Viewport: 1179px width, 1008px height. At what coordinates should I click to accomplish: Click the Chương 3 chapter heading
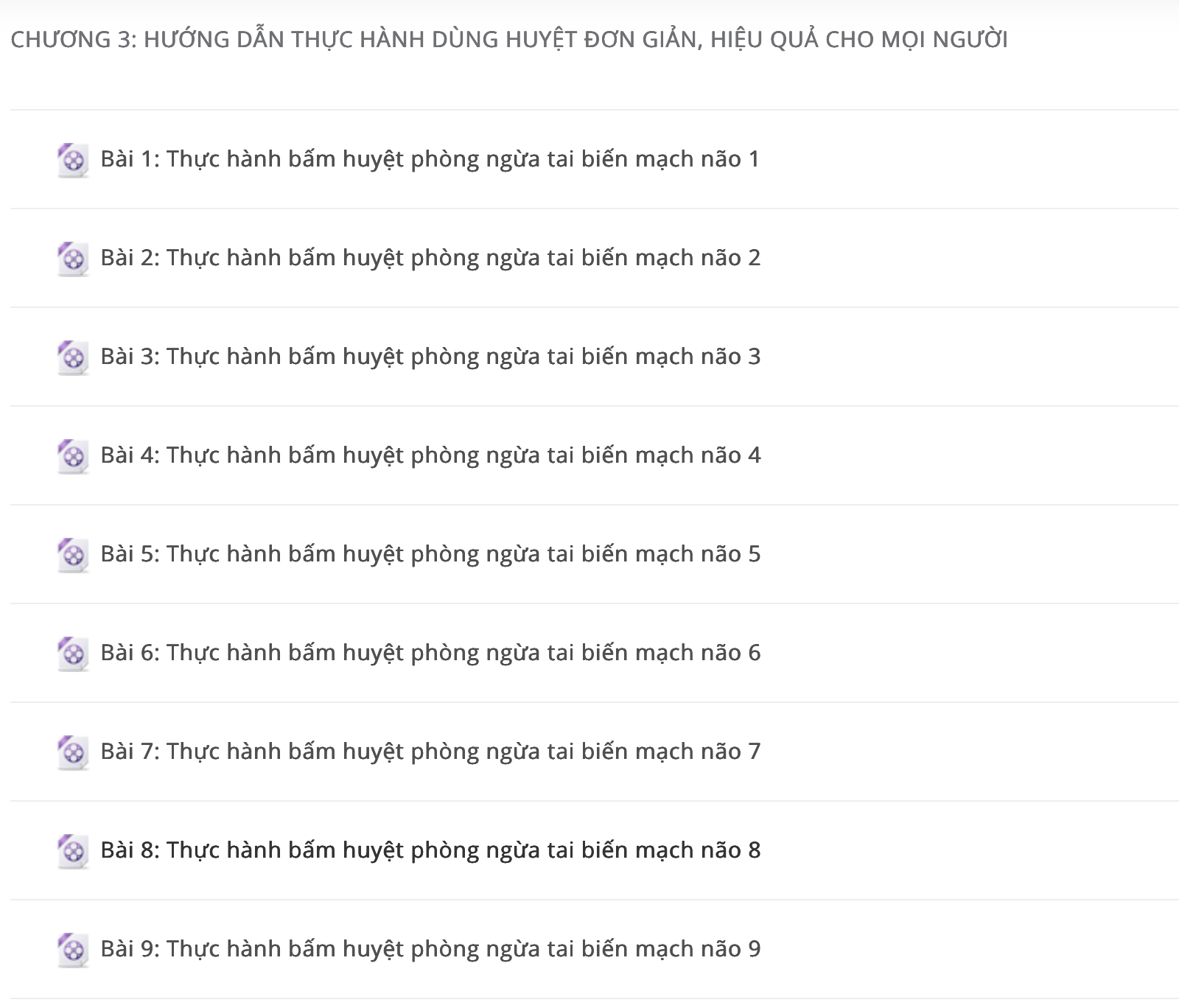click(509, 39)
